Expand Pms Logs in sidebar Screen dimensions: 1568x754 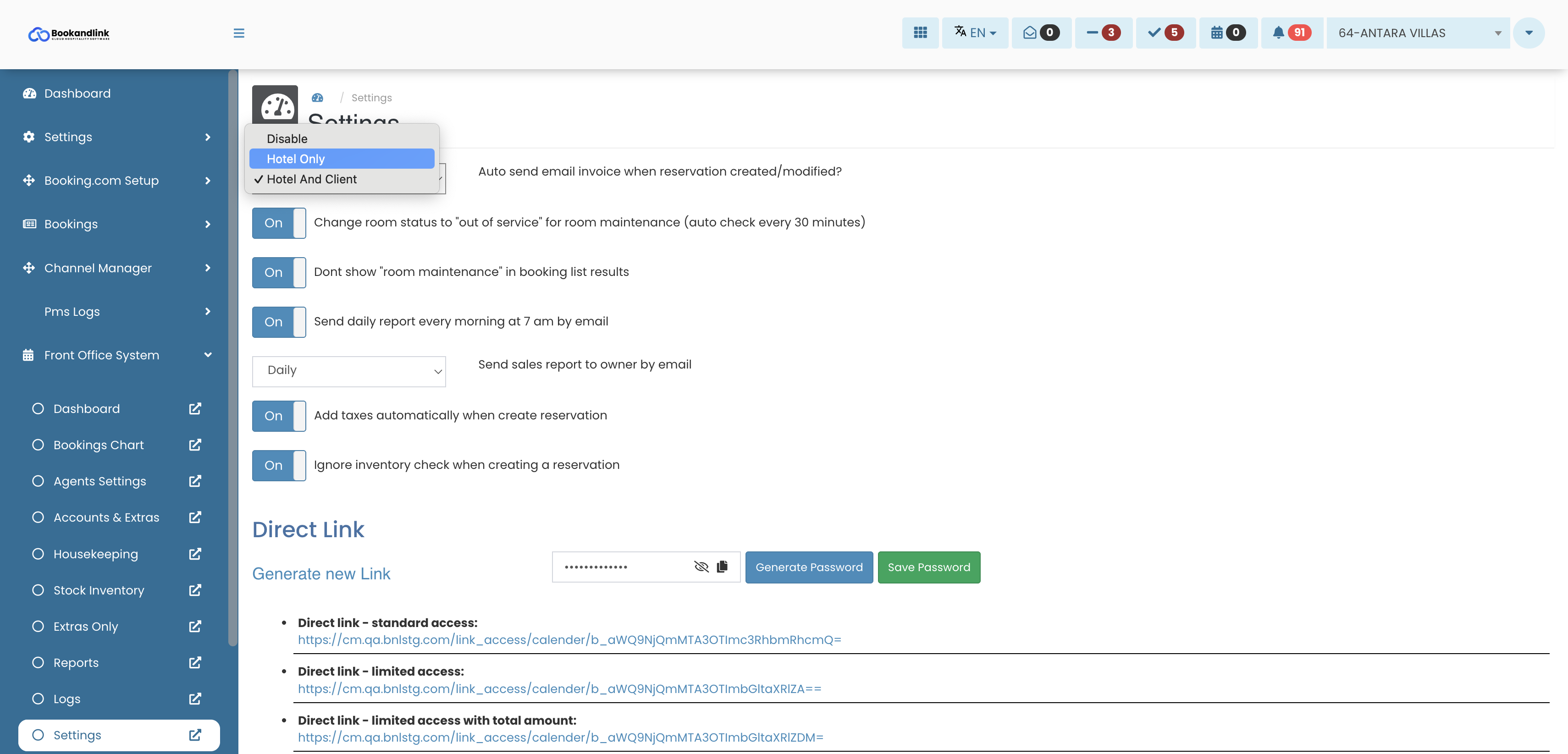point(208,312)
